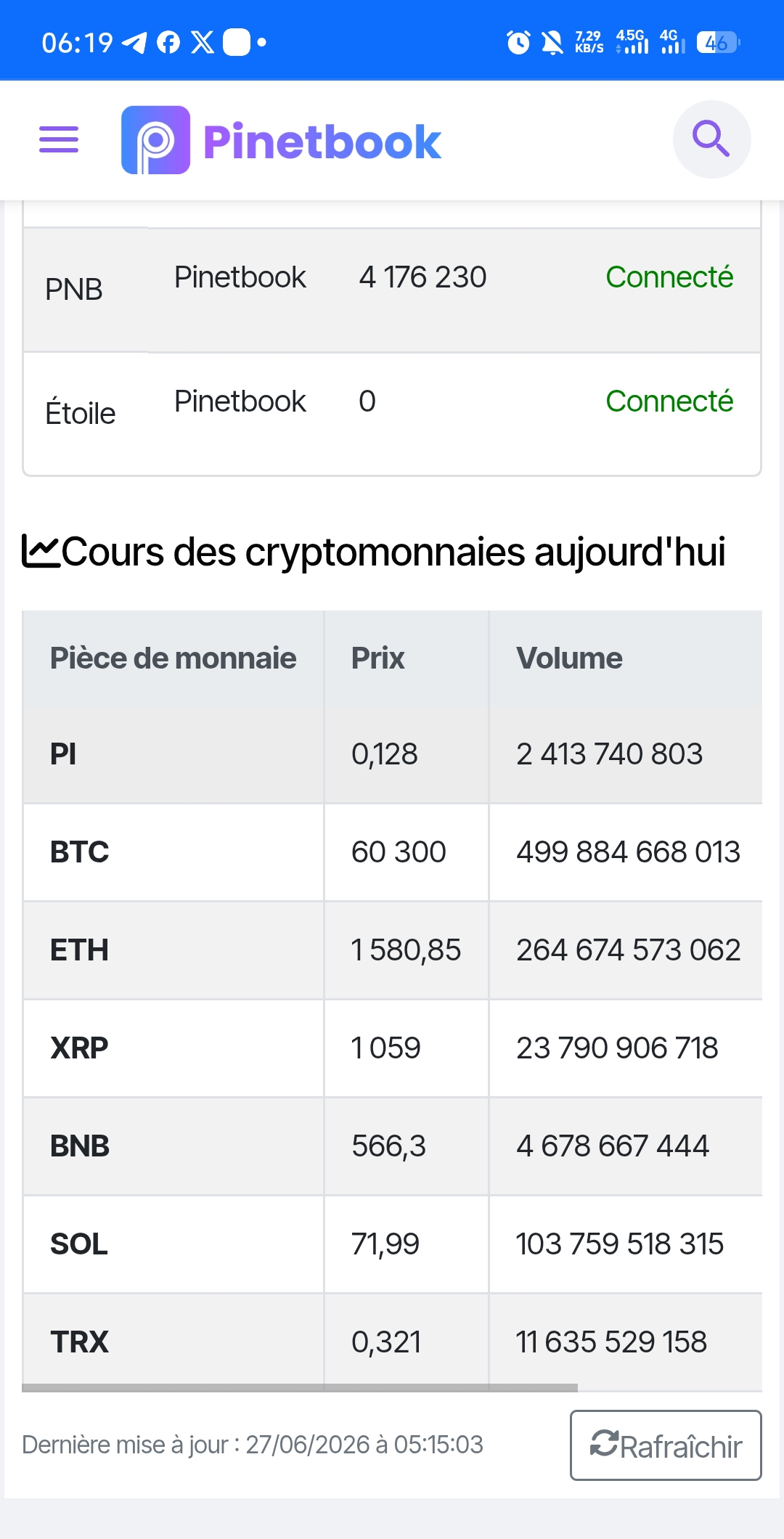This screenshot has height=1539, width=784.
Task: Select the Pièce de monnaie column header
Action: tap(173, 658)
